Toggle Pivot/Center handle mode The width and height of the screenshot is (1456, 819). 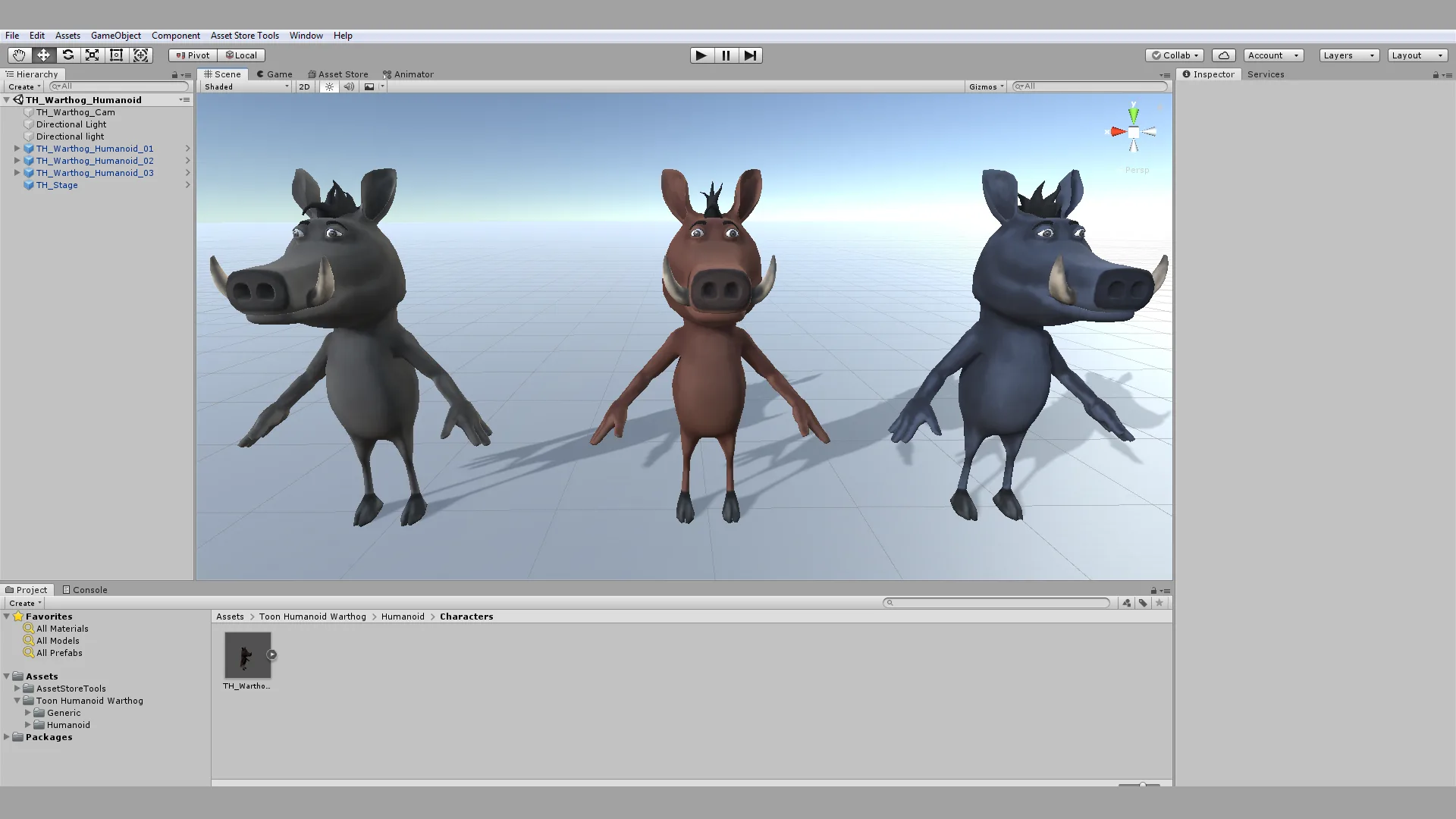tap(193, 55)
